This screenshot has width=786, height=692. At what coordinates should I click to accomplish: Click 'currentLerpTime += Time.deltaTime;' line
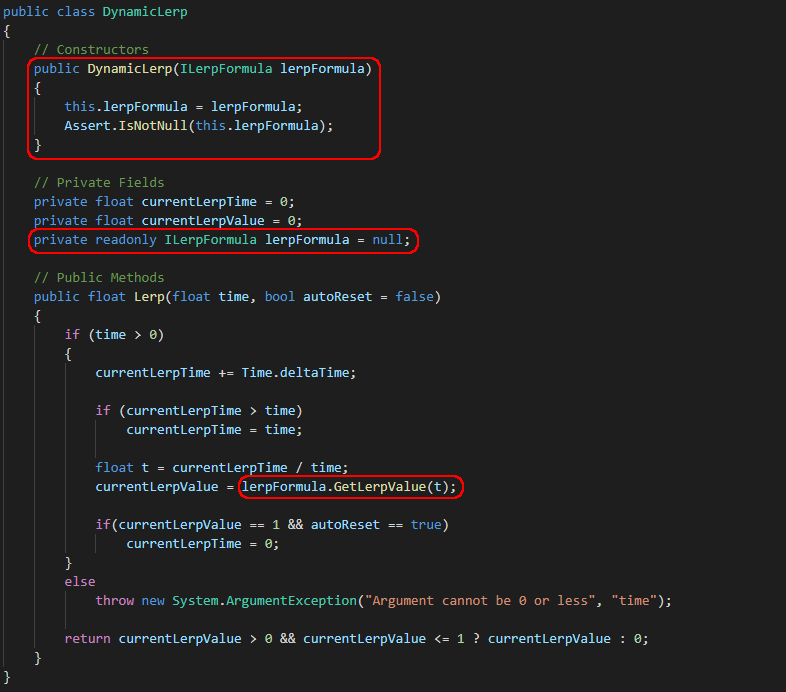tap(226, 373)
